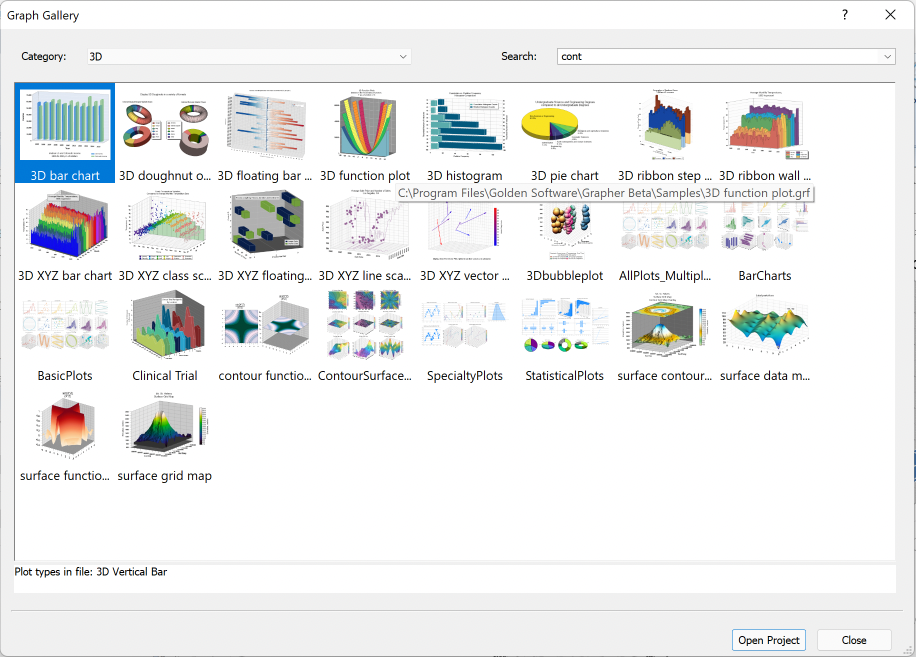Expand the Category dropdown

click(403, 57)
